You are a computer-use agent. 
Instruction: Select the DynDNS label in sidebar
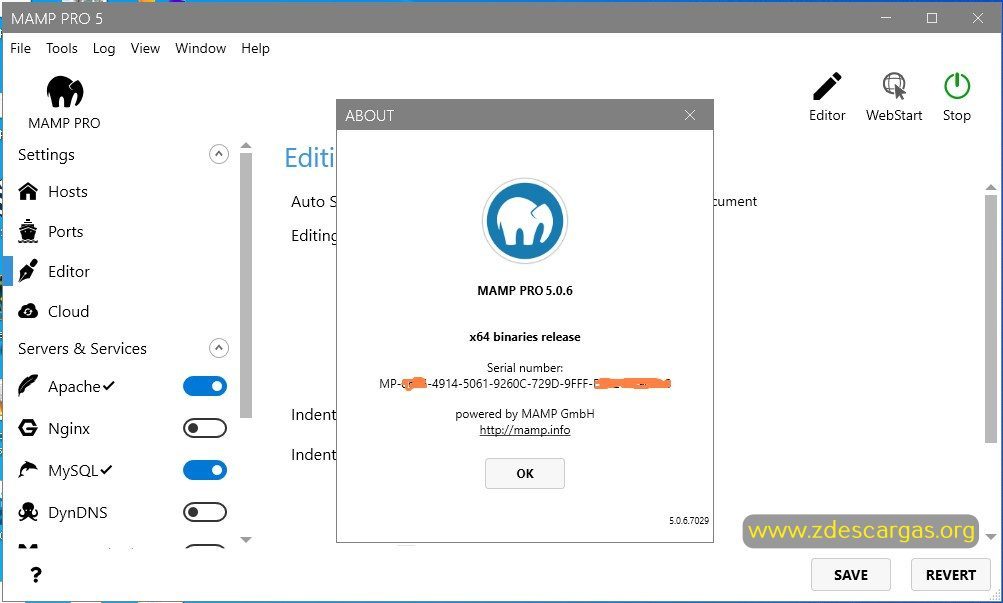point(78,512)
